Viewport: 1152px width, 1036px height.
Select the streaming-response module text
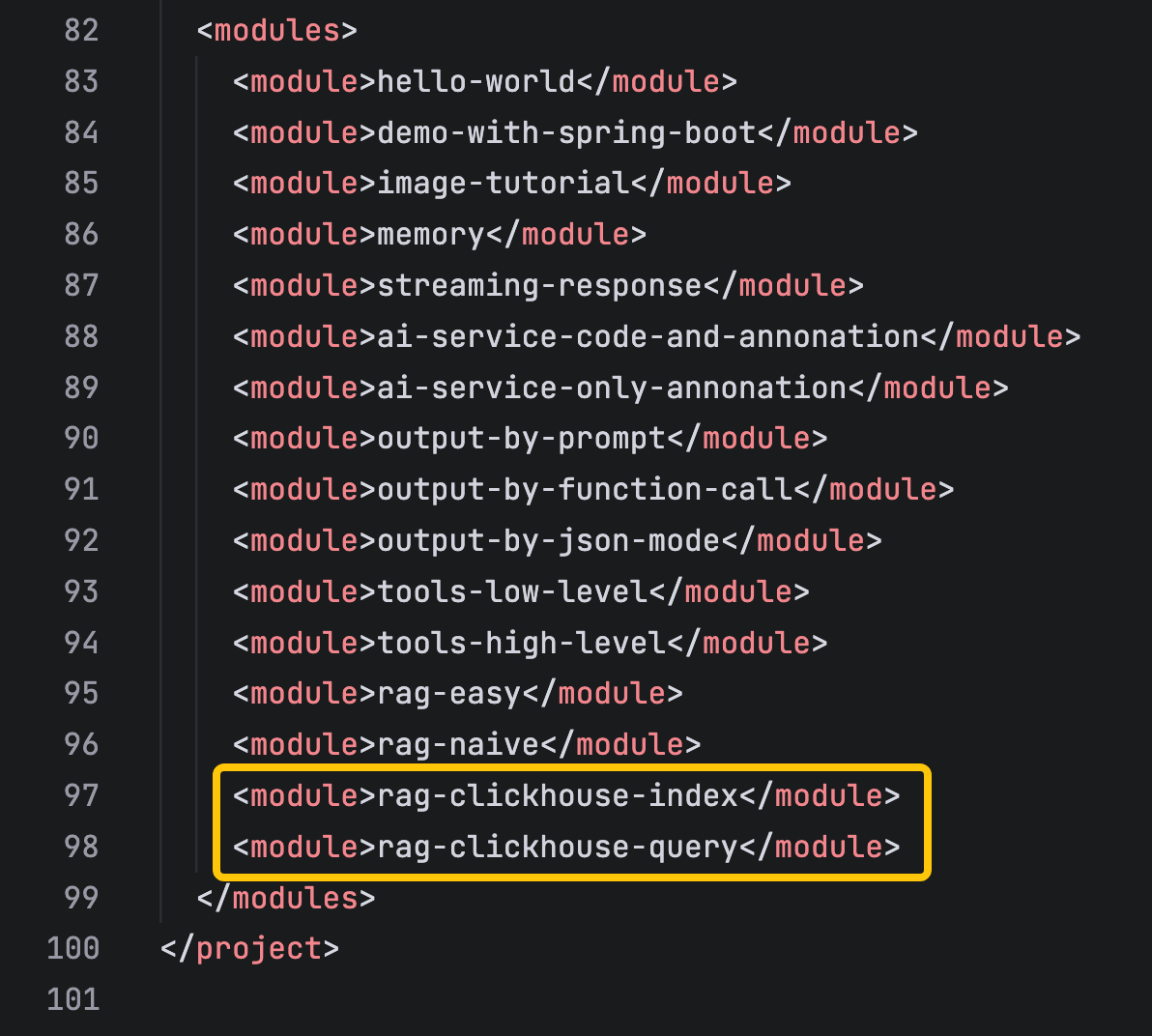tap(539, 286)
